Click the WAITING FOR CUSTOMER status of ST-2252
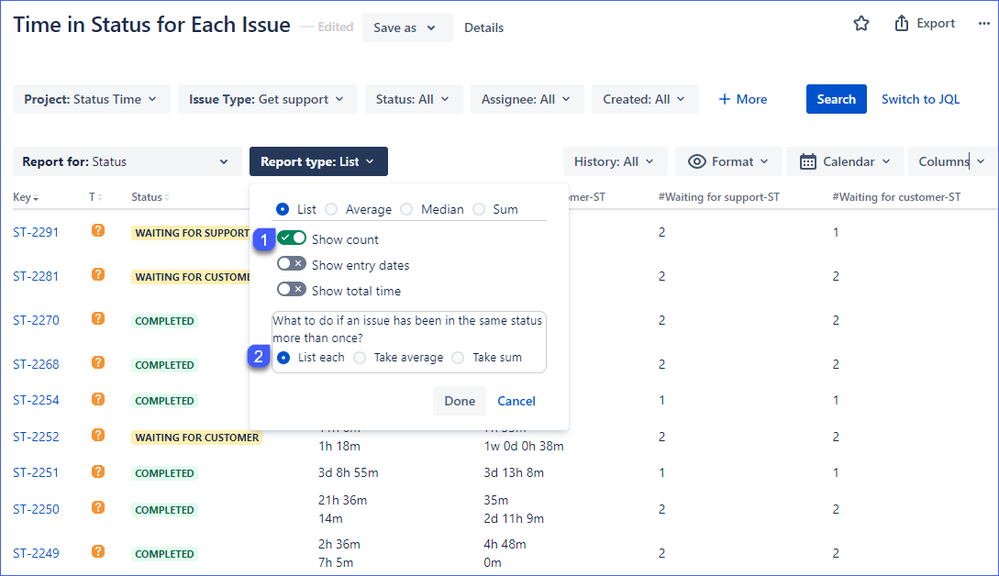This screenshot has height=576, width=999. [x=197, y=438]
